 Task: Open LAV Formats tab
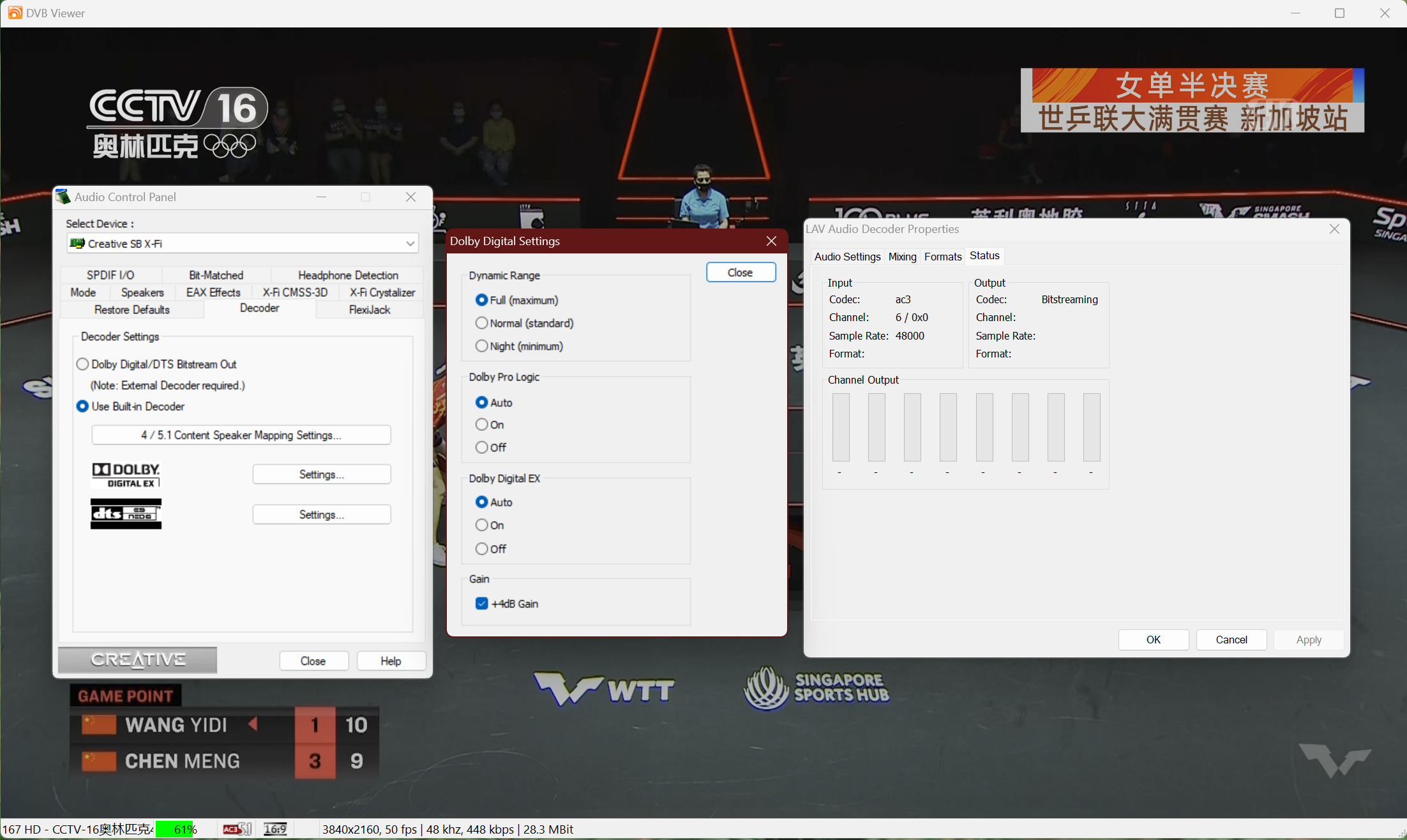click(x=943, y=257)
